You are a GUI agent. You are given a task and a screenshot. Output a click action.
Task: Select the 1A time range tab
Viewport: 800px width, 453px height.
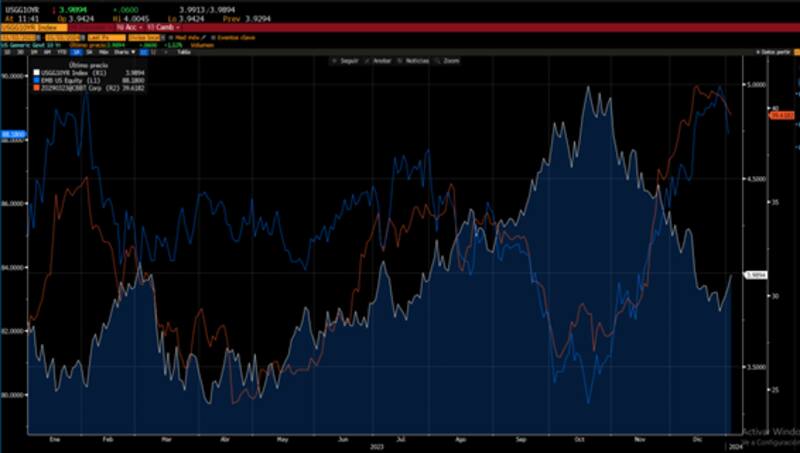click(75, 51)
